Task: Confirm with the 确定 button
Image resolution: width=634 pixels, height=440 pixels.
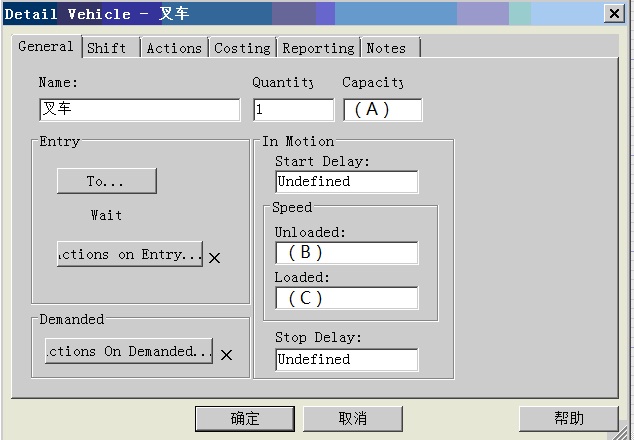Action: pos(245,418)
